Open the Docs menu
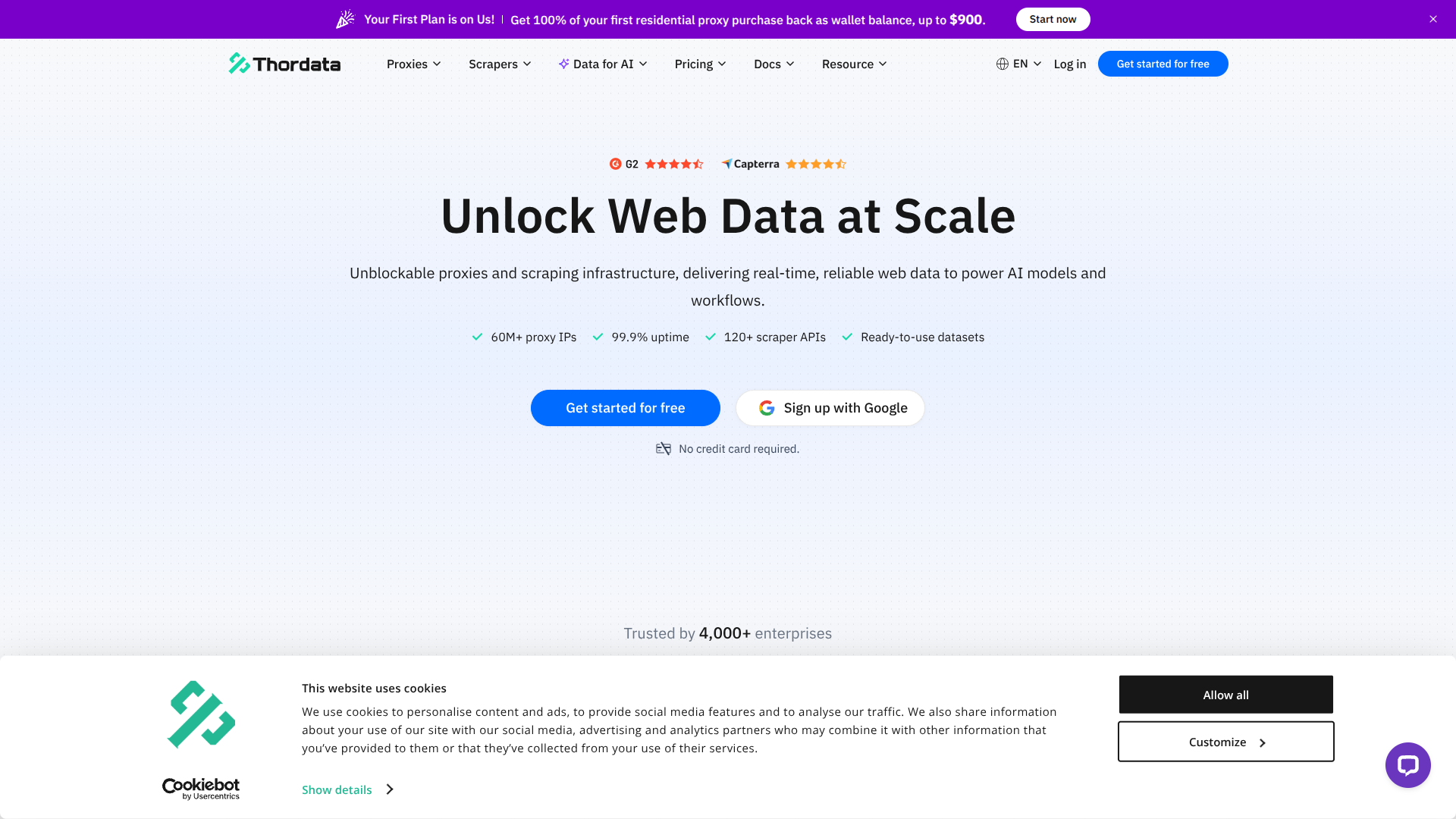Image resolution: width=1456 pixels, height=819 pixels. click(x=773, y=64)
